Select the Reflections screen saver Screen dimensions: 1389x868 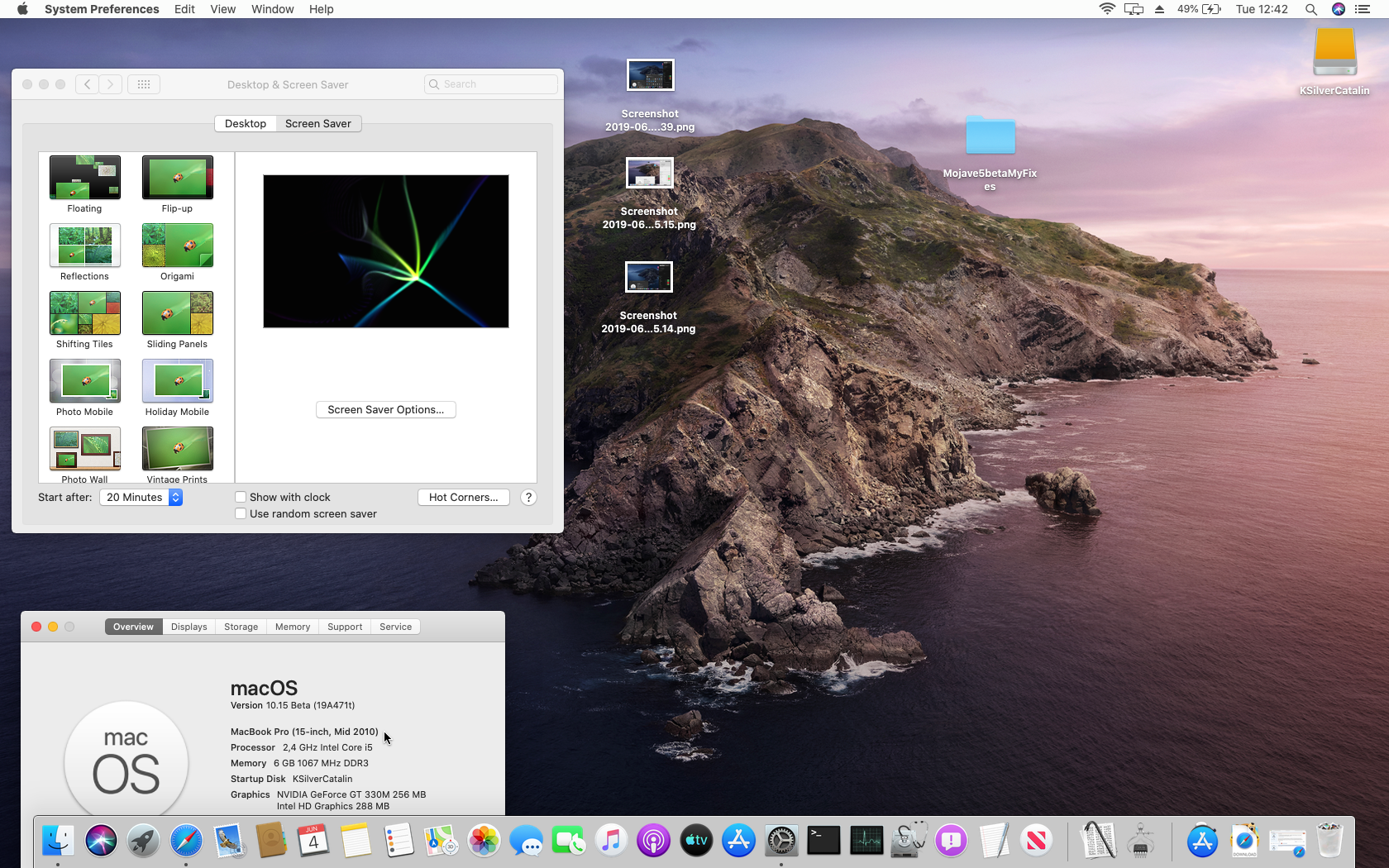[84, 252]
